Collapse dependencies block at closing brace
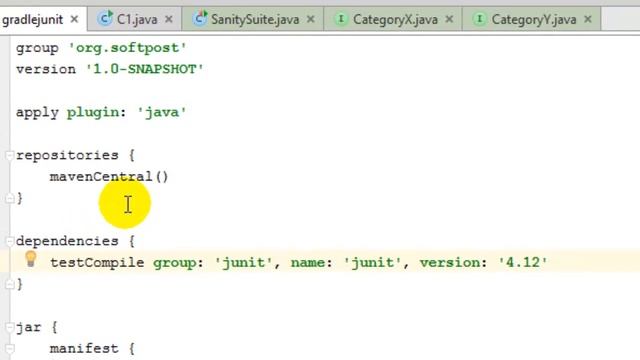 tap(9, 284)
